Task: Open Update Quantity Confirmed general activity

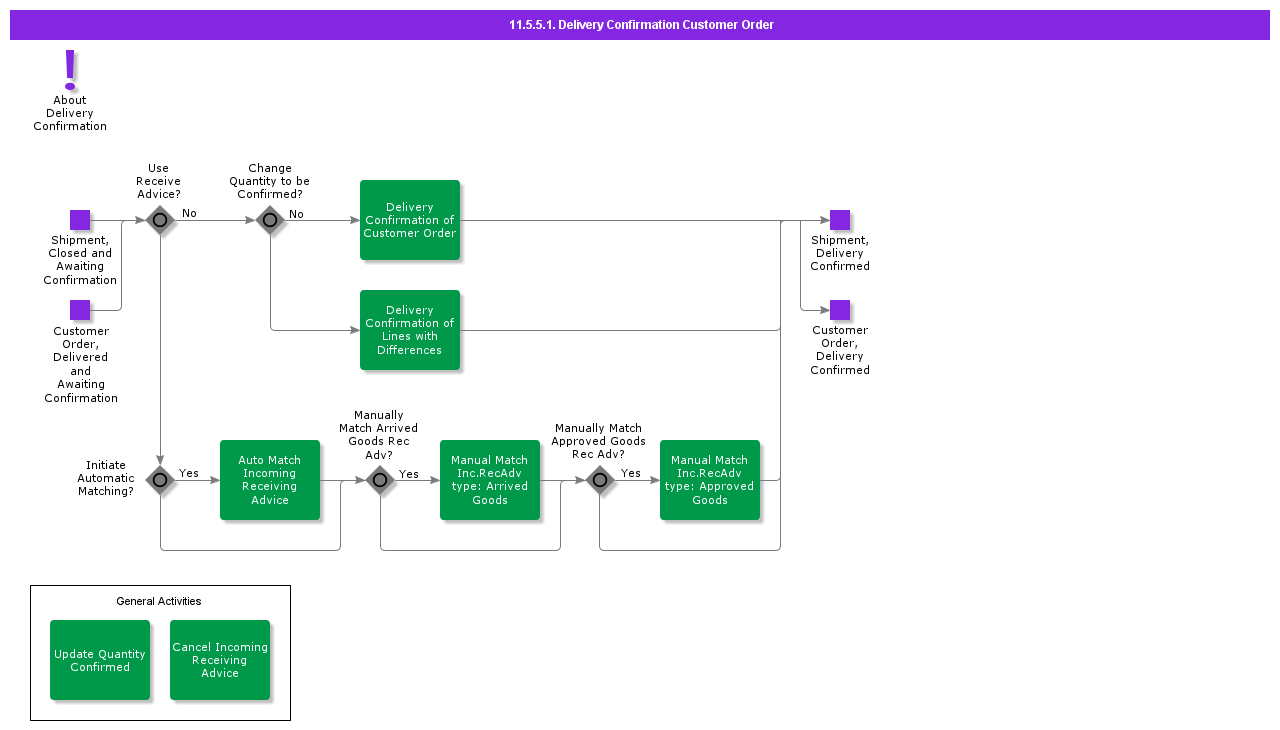Action: click(x=100, y=660)
